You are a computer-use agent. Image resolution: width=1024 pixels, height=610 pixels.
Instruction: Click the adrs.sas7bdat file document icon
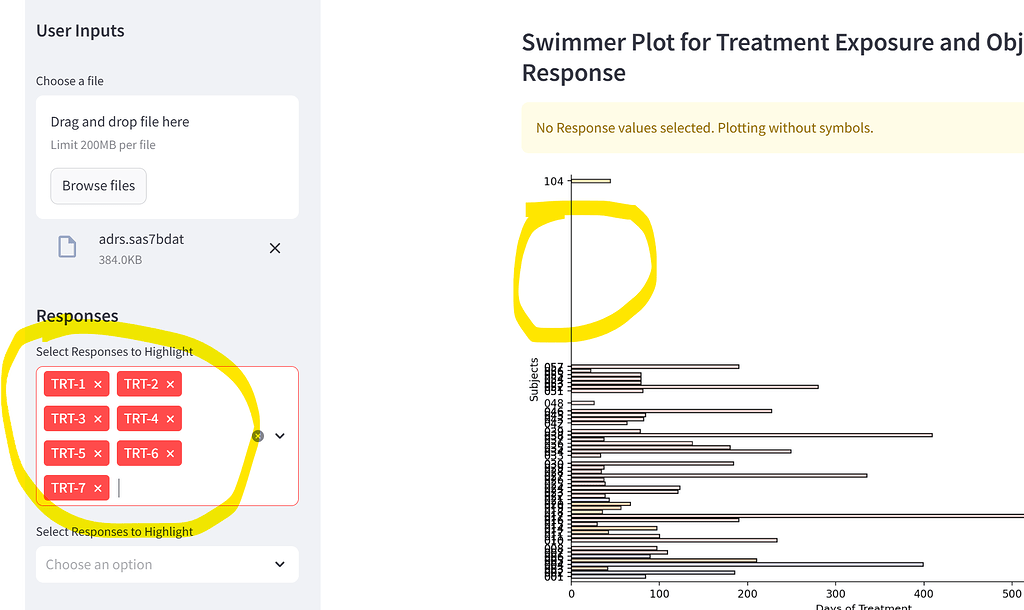[67, 247]
